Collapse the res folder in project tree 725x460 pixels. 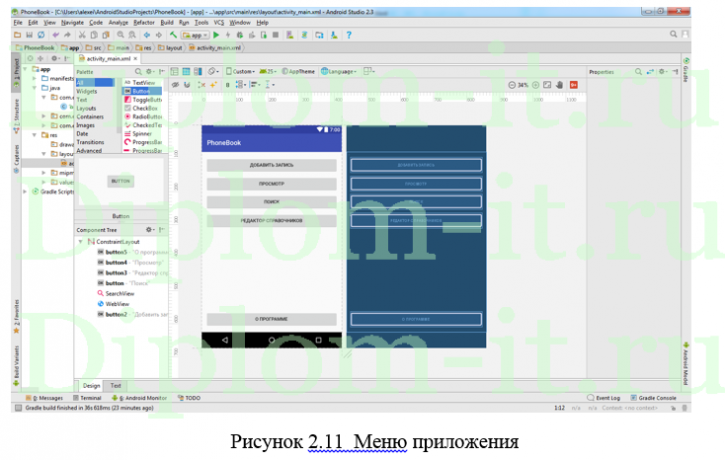coord(34,135)
